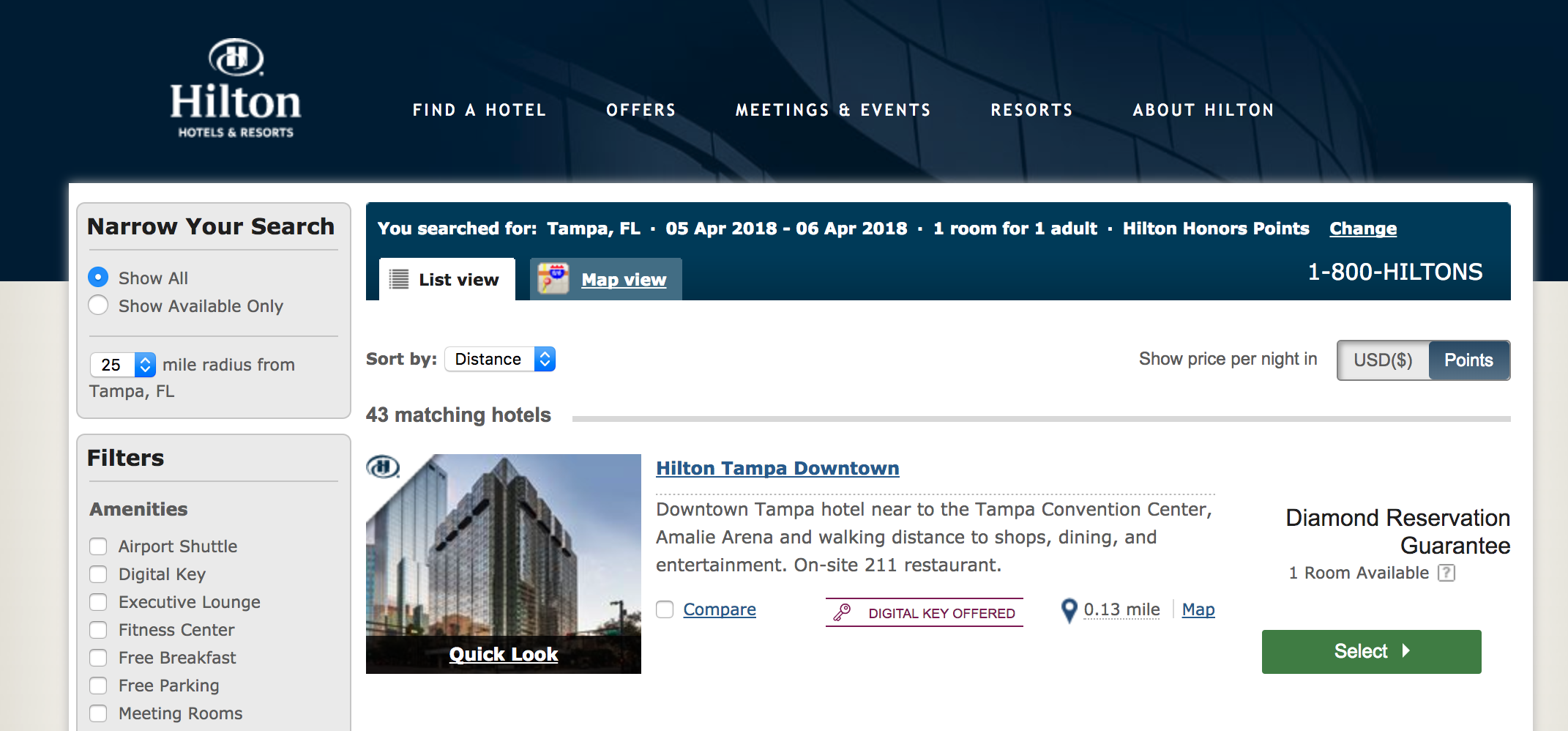The height and width of the screenshot is (731, 1568).
Task: Select Show Available Only radio button
Action: 98,305
